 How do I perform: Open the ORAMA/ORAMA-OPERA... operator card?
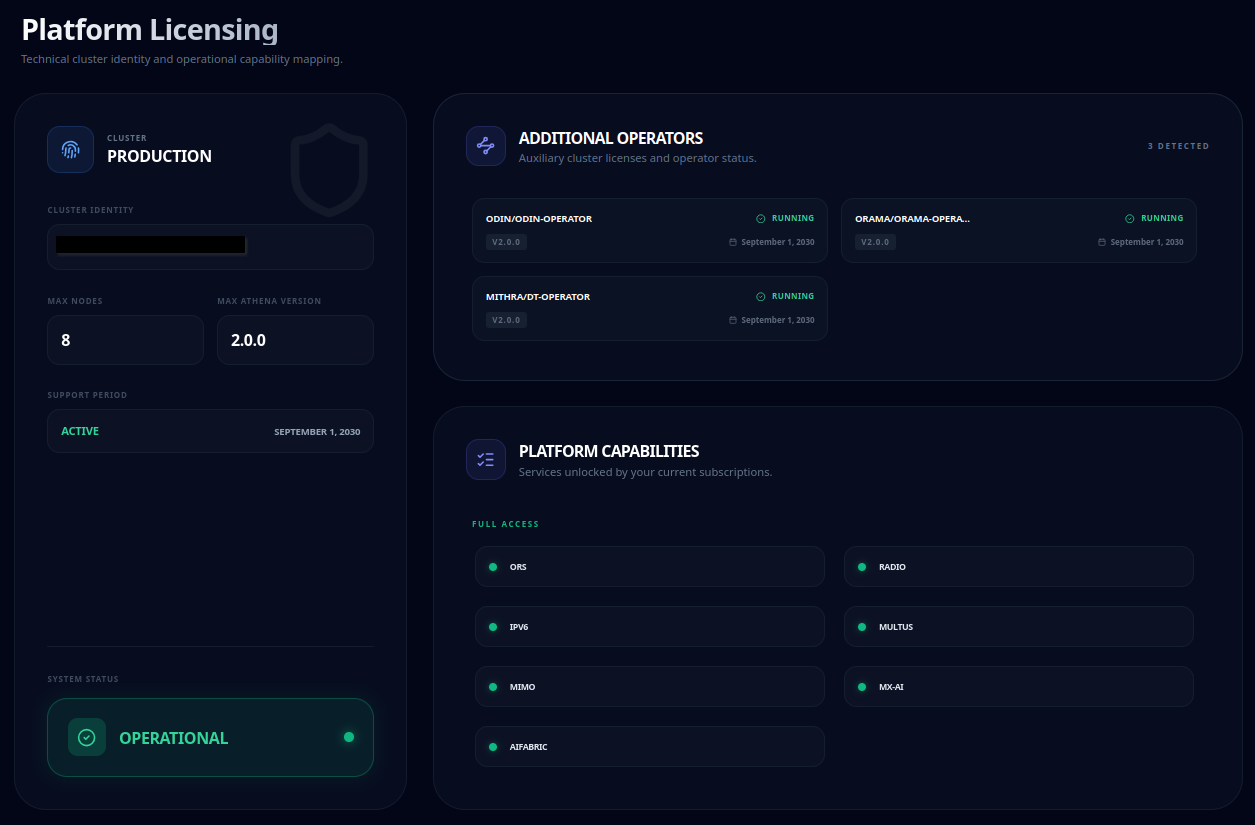(1019, 230)
